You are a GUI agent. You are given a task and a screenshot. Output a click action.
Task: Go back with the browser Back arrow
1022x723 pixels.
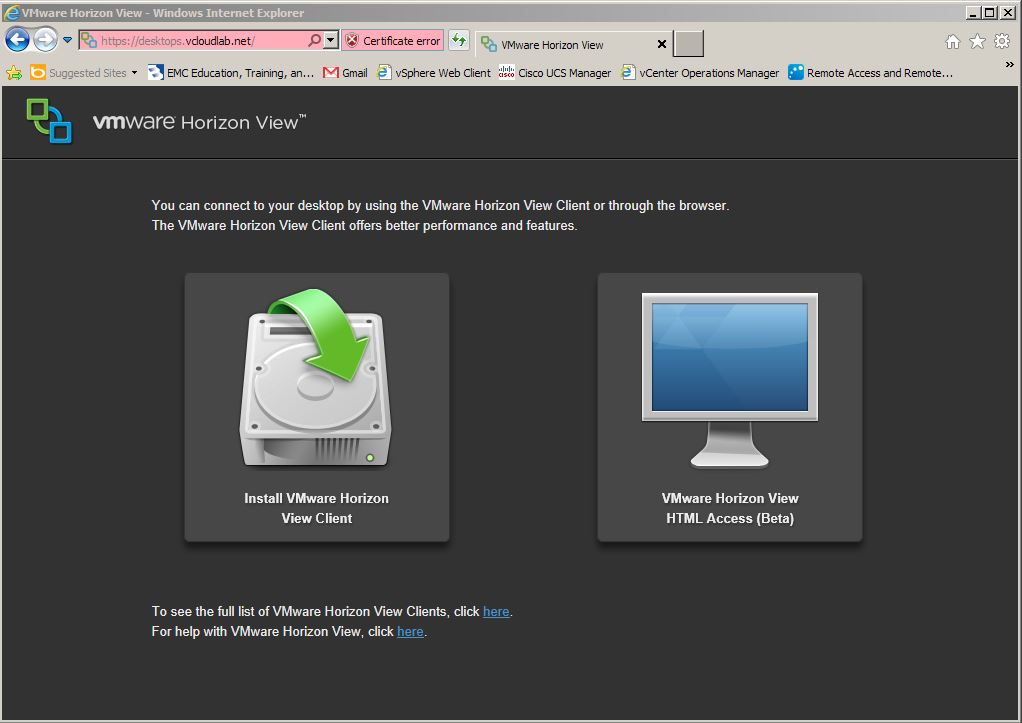pos(18,40)
